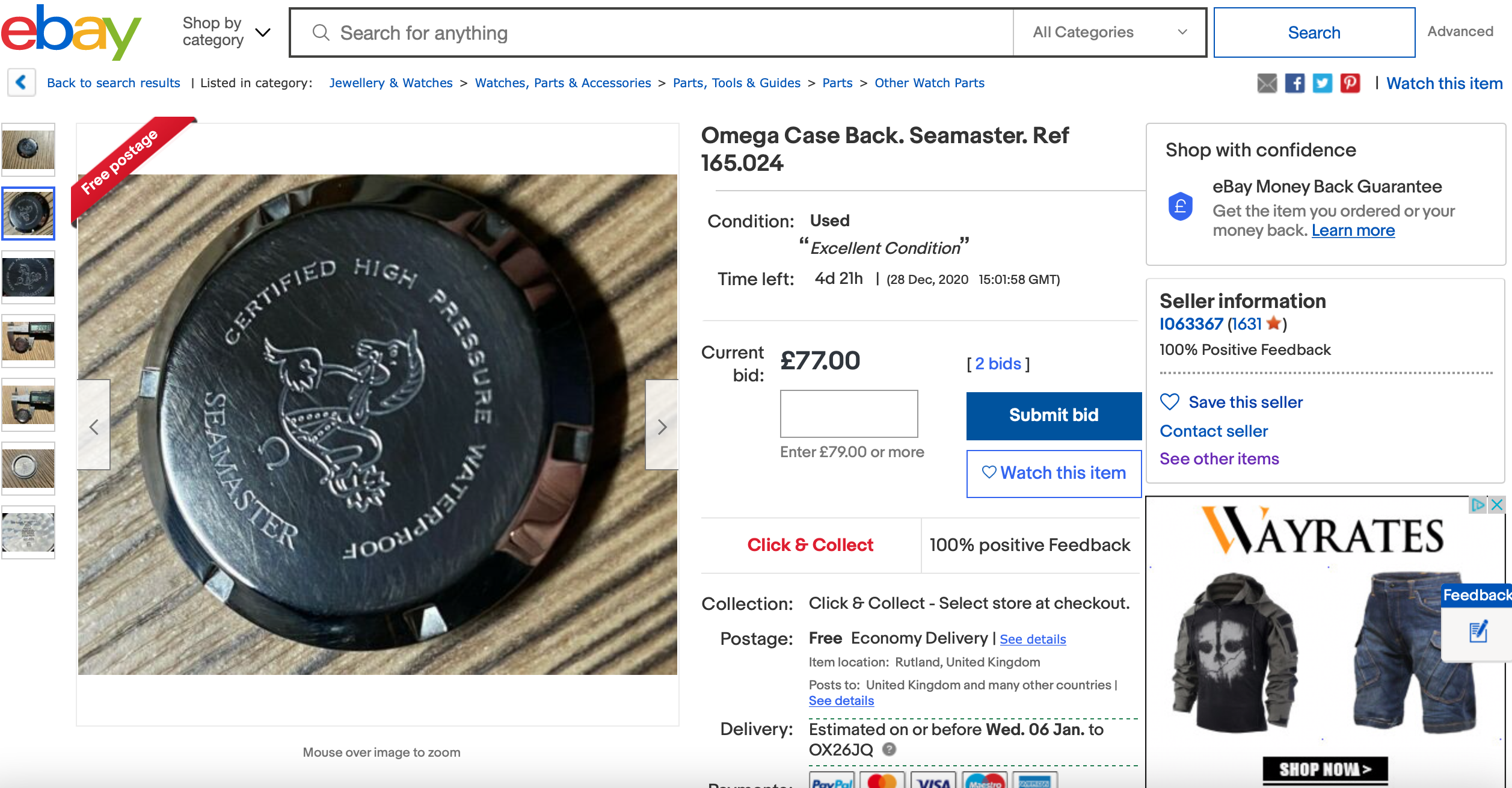Share listing on Pinterest
Viewport: 1512px width, 788px height.
[1350, 83]
